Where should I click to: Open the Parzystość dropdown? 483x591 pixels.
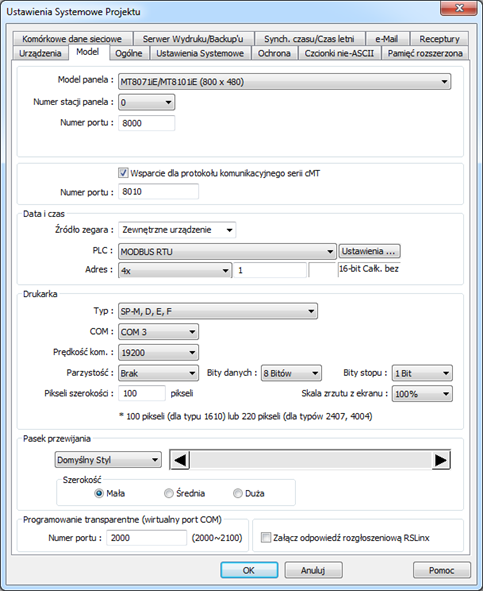click(x=158, y=374)
